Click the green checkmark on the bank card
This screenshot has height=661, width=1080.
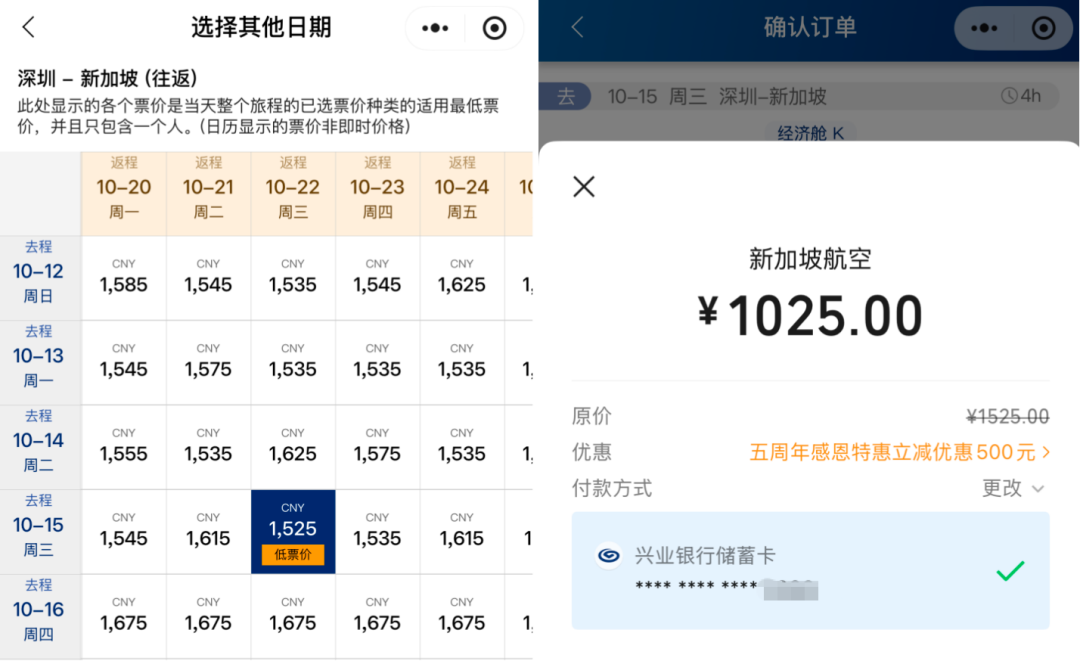click(1010, 570)
